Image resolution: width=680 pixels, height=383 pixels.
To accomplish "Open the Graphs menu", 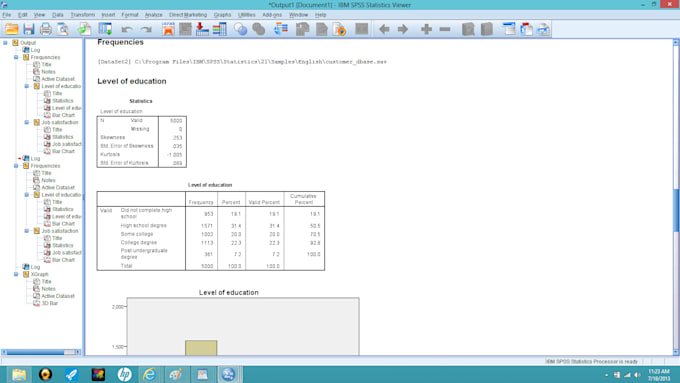I will (x=222, y=15).
